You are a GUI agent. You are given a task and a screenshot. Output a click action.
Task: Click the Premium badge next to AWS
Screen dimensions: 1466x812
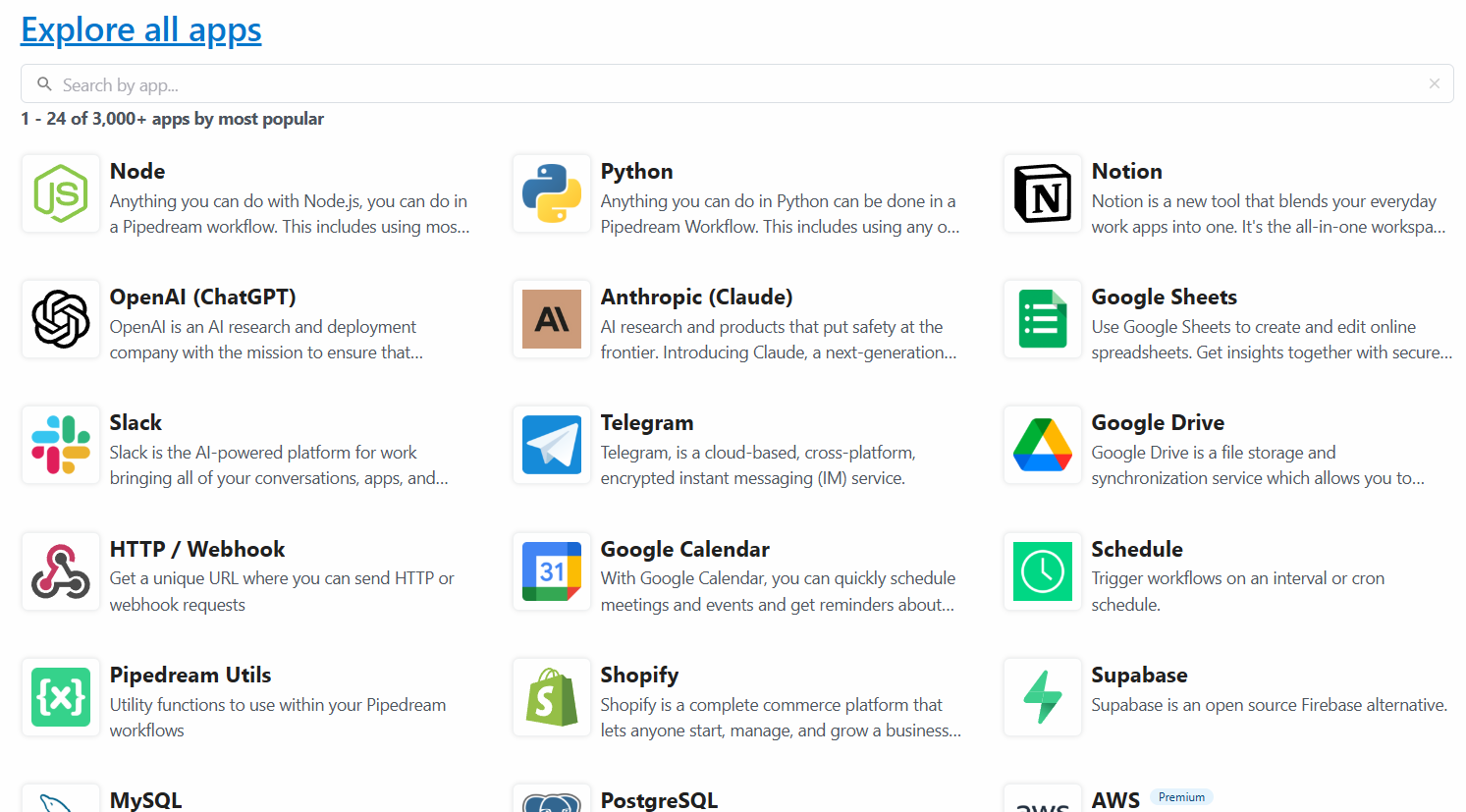pos(1181,797)
